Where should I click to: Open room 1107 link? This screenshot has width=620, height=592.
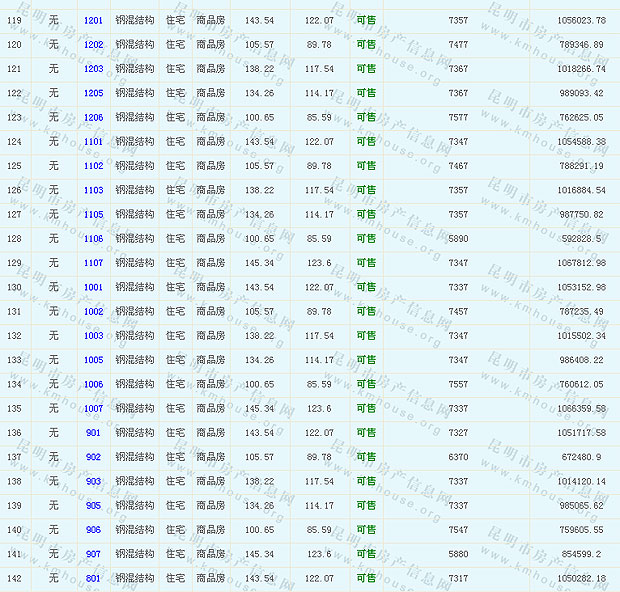(93, 263)
